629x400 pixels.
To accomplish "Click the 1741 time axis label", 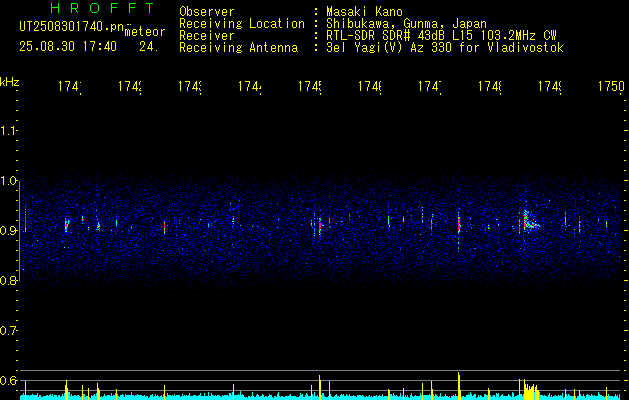I will (70, 86).
